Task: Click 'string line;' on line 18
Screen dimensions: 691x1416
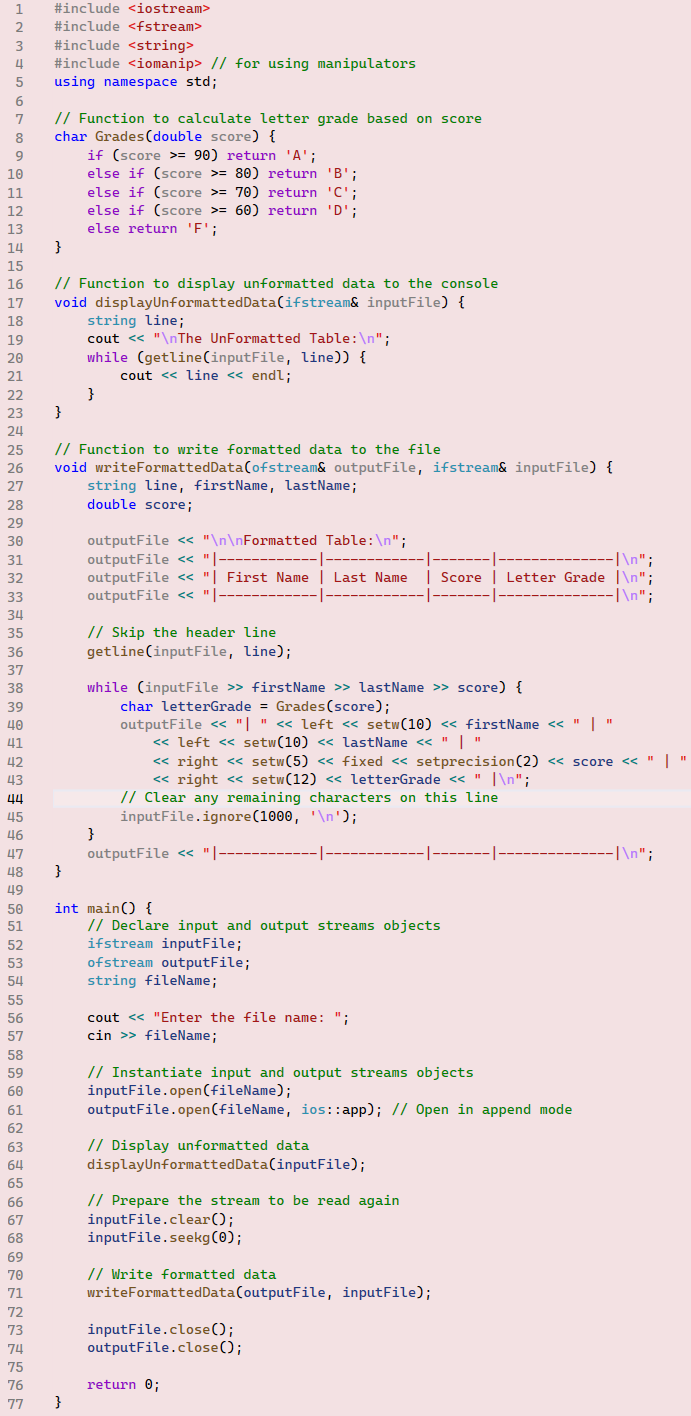Action: click(x=136, y=320)
